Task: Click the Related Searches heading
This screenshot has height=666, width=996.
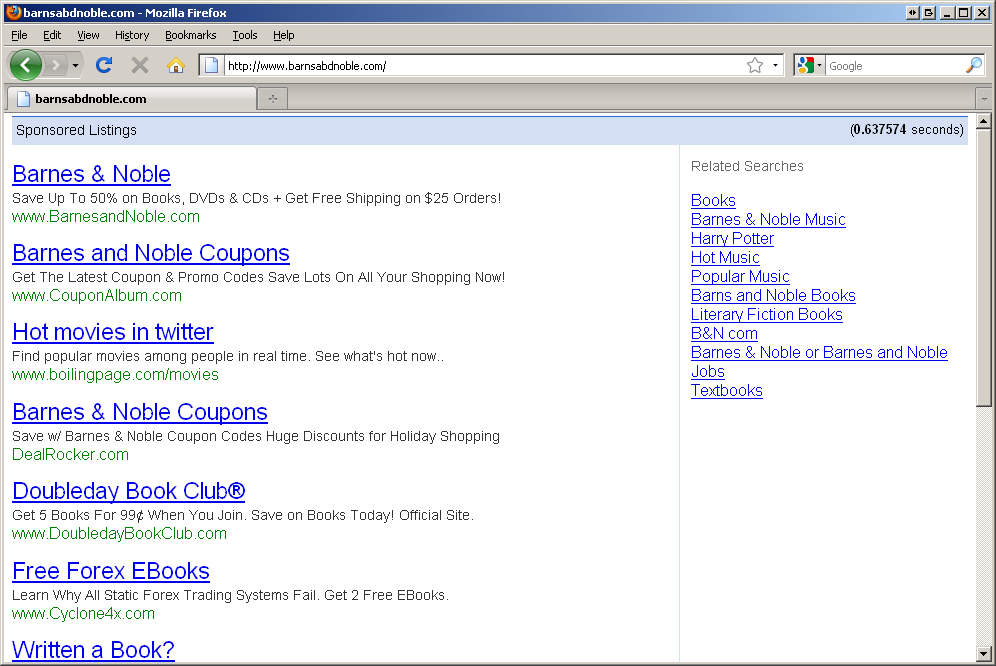Action: point(747,166)
